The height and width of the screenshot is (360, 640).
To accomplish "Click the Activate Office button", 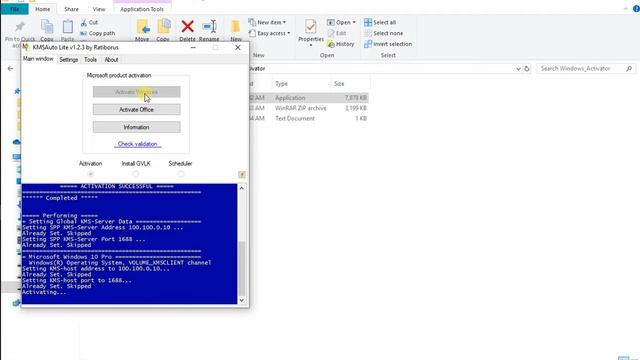I will 136,109.
